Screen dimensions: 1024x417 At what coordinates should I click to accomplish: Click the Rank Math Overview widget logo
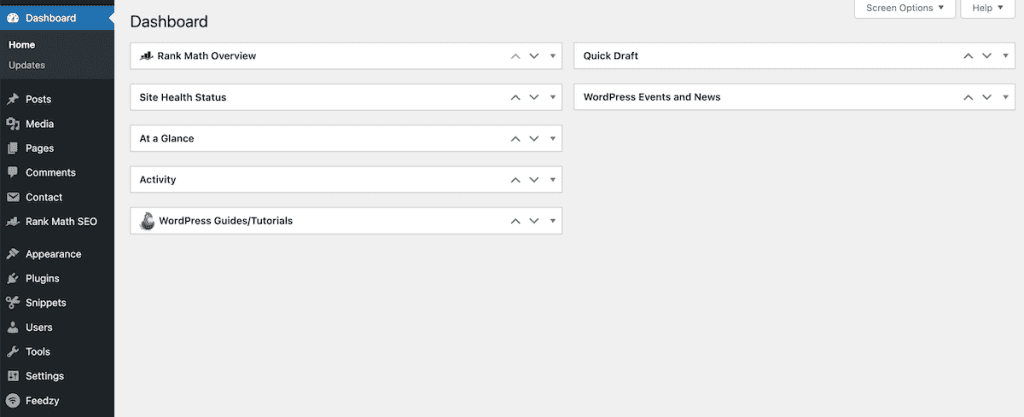146,56
